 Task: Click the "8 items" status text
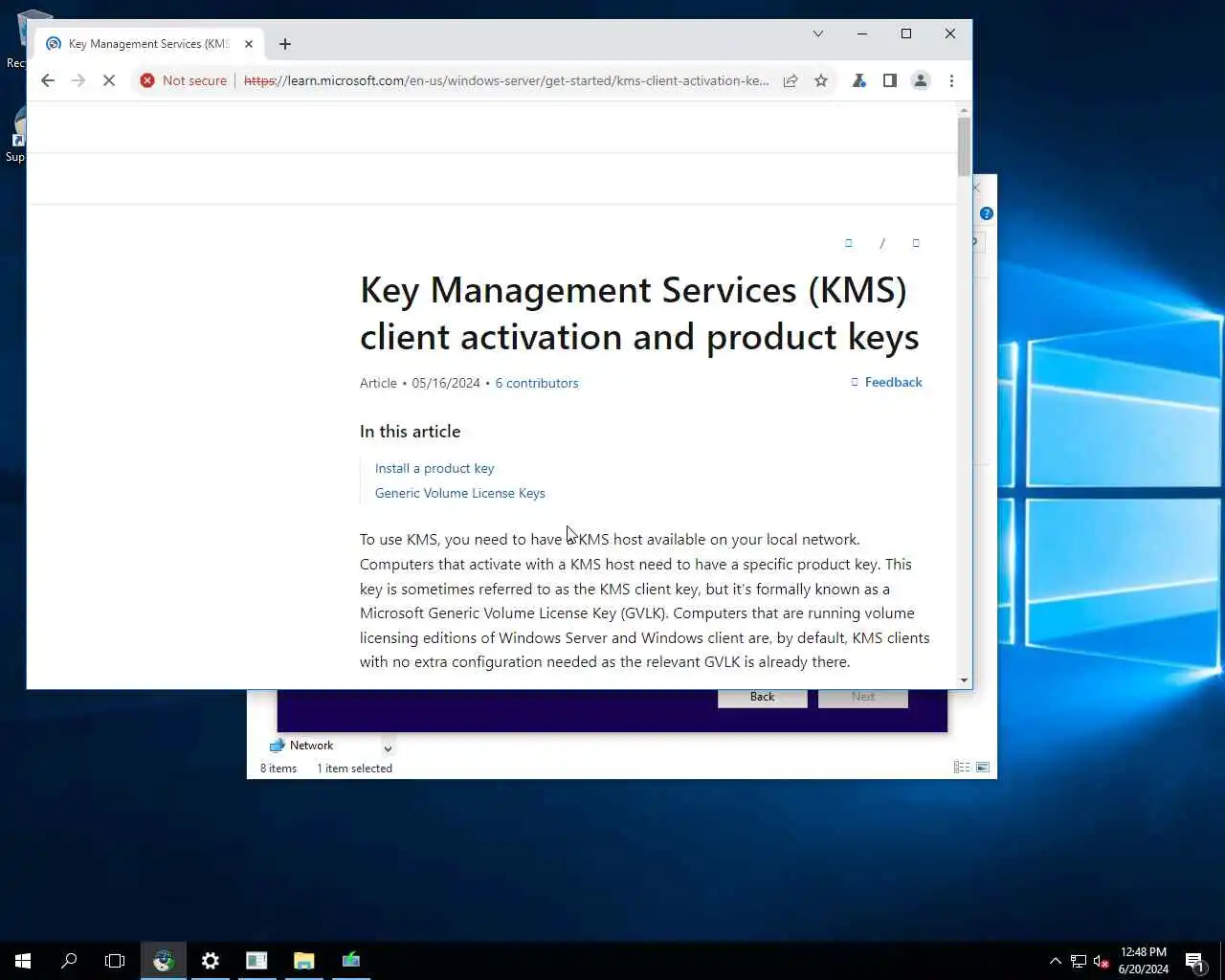point(278,768)
